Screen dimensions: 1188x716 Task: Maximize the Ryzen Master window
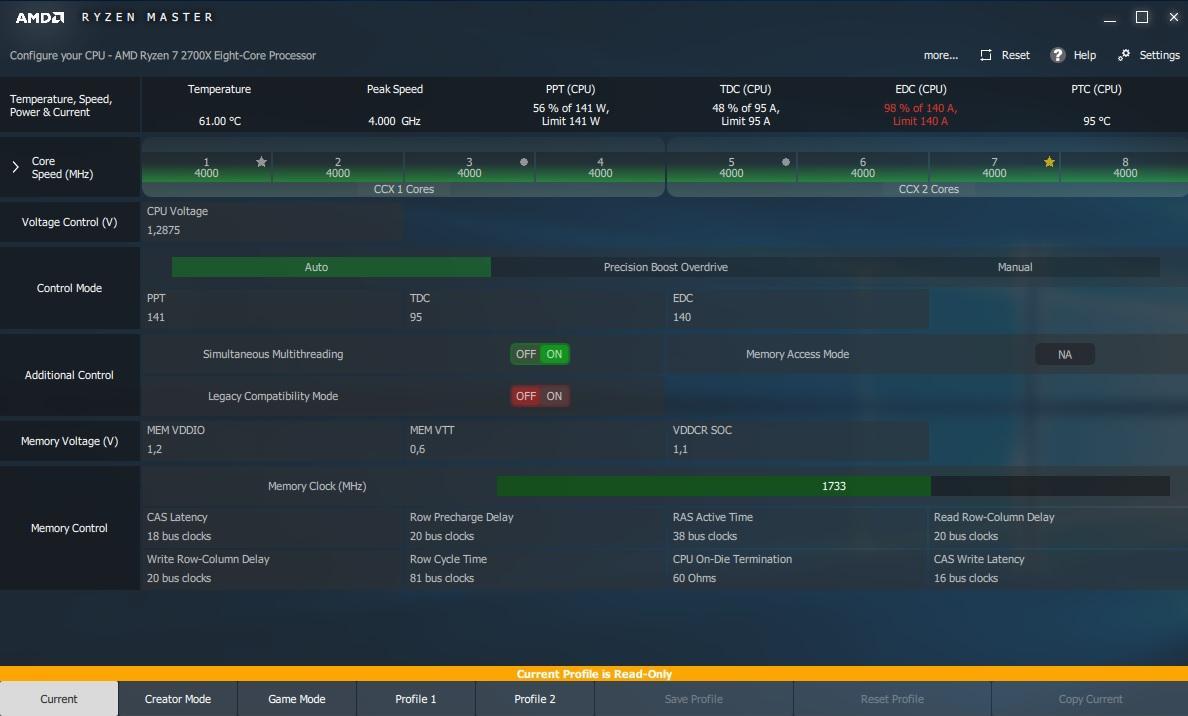pos(1142,17)
